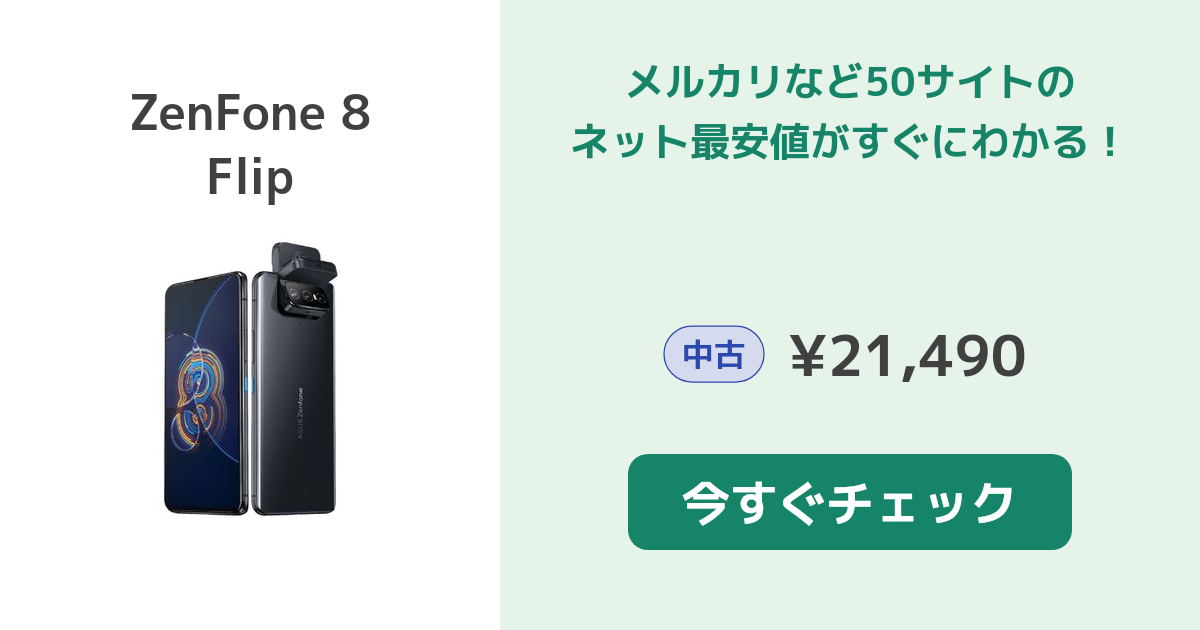
Task: Click the flip camera module on phone
Action: [303, 279]
